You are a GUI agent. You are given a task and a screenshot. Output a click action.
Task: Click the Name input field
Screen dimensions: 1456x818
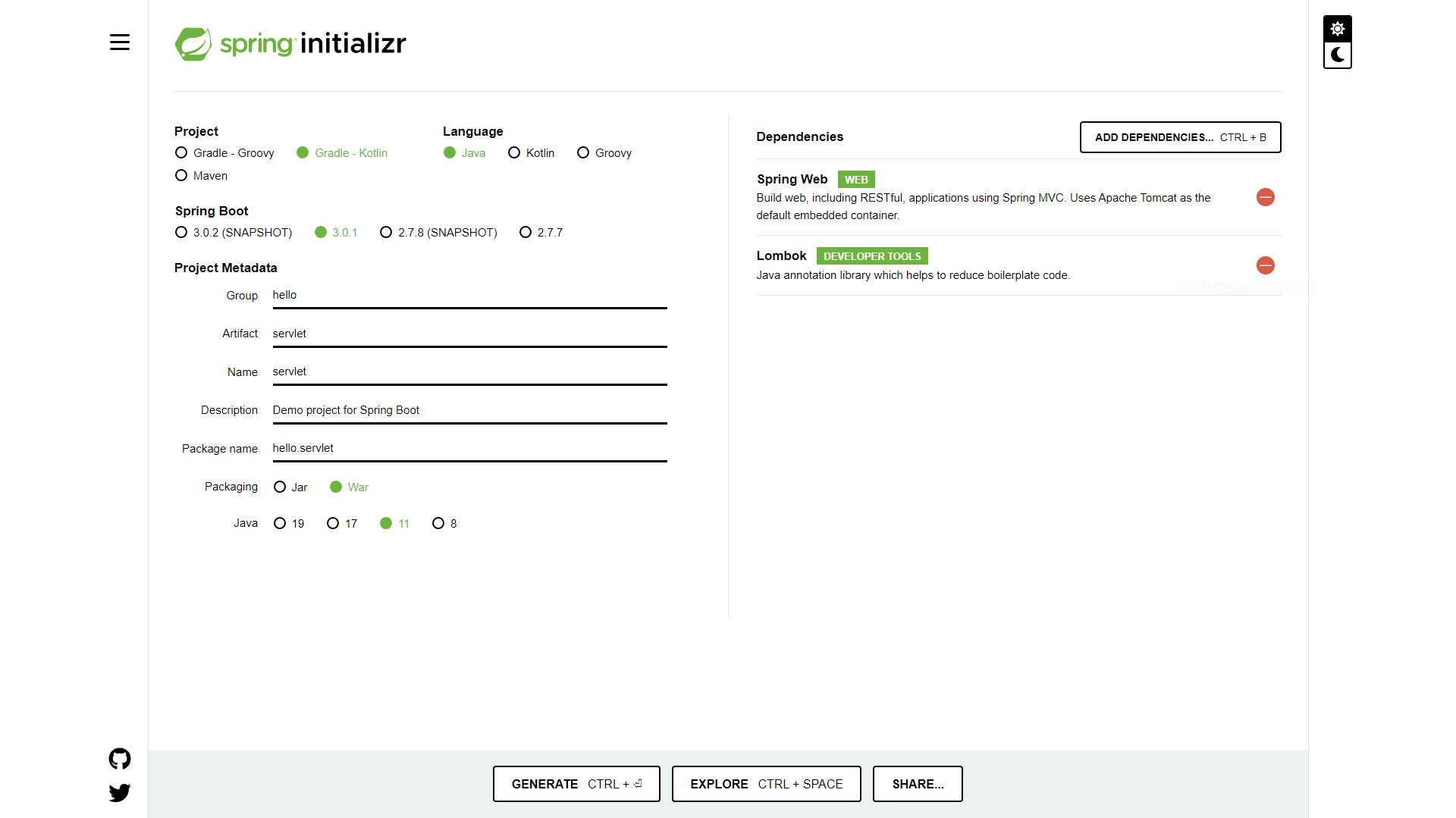470,372
